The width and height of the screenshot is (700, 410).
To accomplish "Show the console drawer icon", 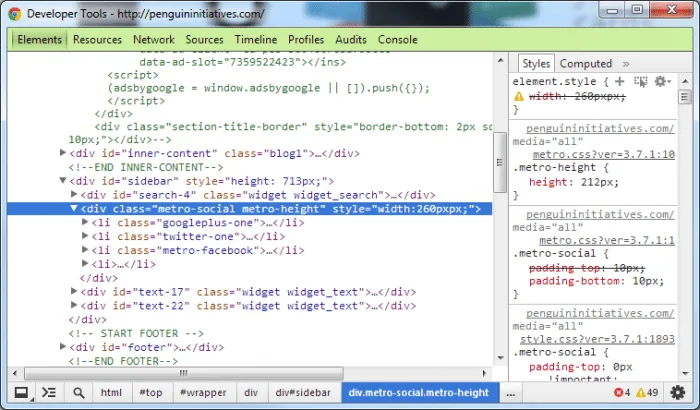I will click(49, 393).
